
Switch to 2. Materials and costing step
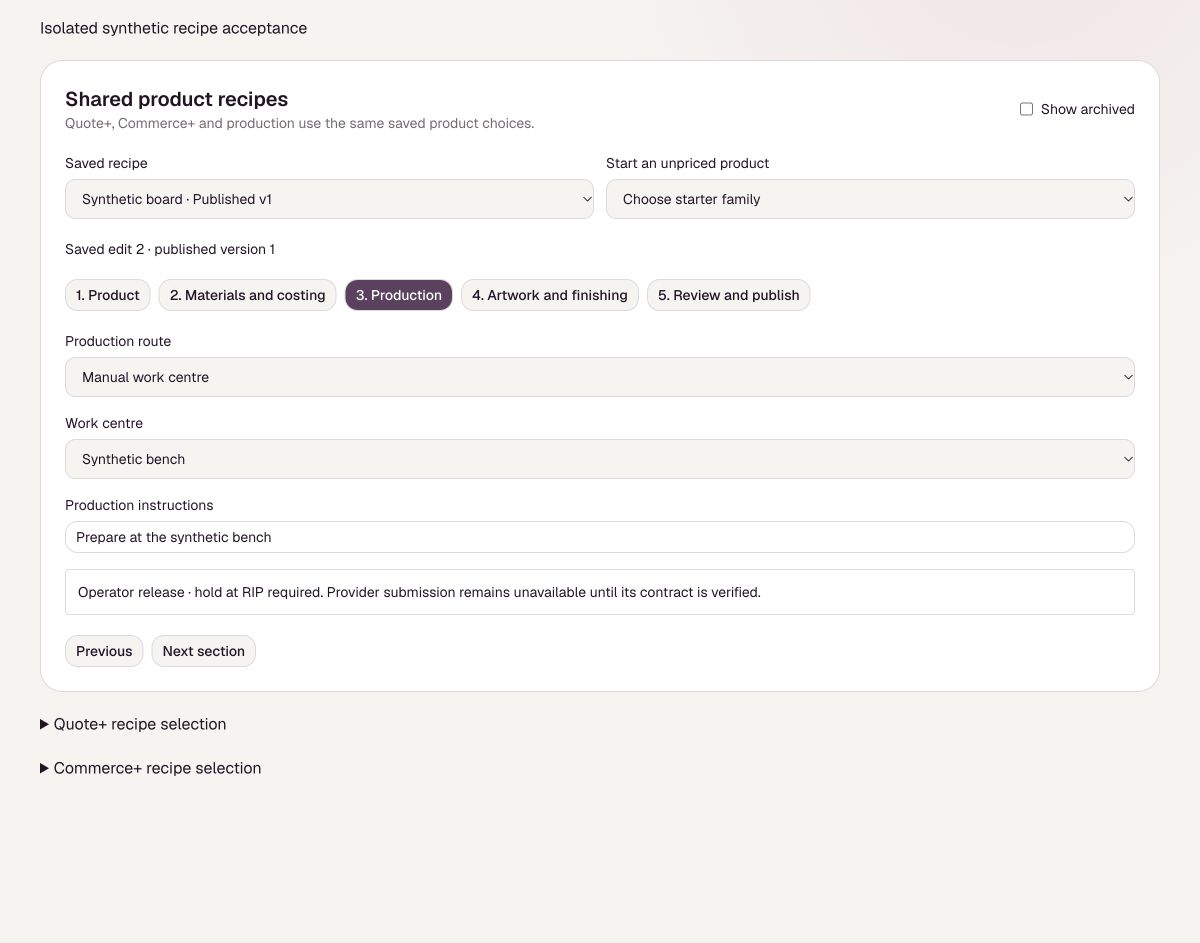tap(247, 295)
